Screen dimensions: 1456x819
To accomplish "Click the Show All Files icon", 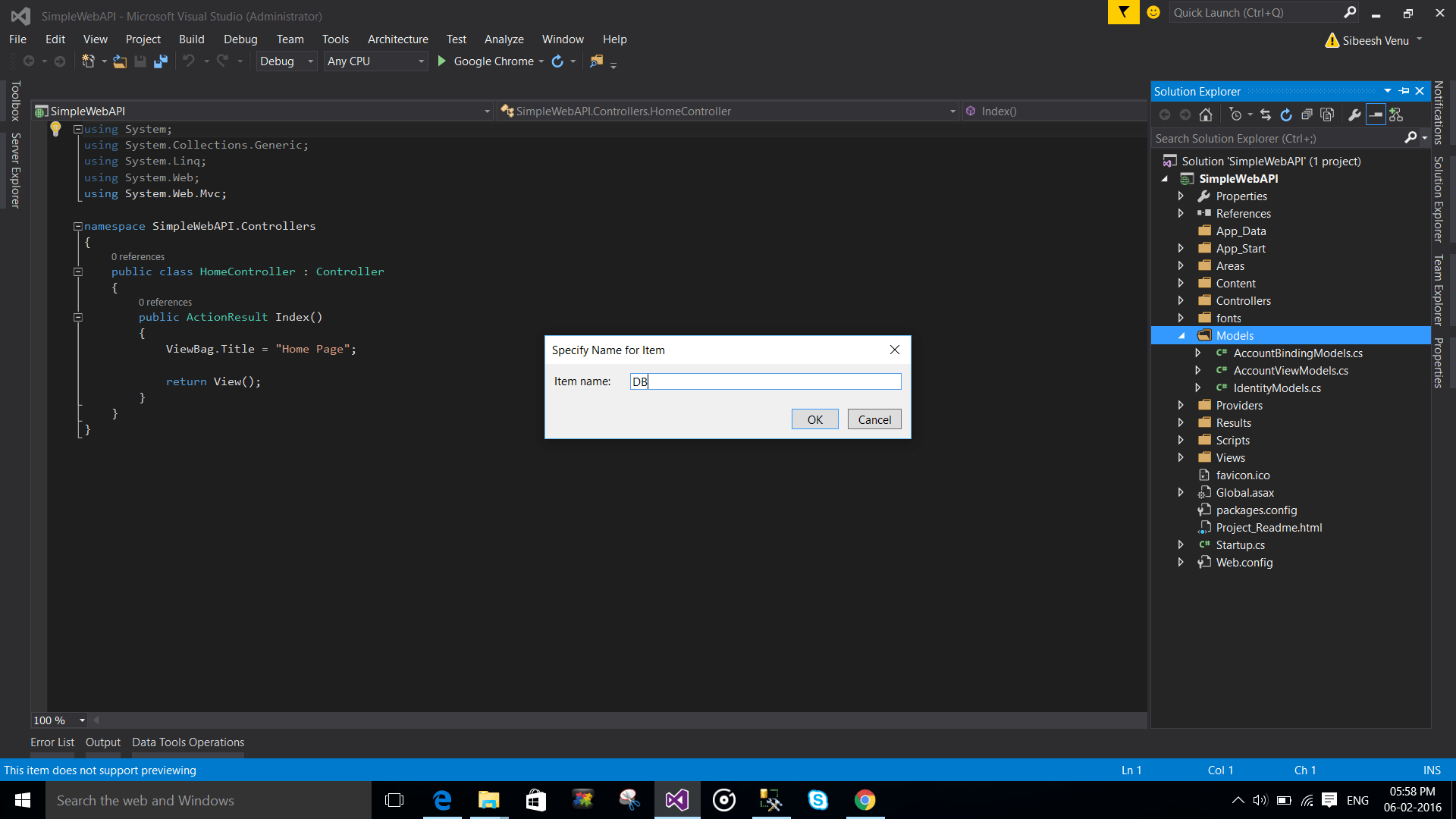I will [x=1327, y=115].
